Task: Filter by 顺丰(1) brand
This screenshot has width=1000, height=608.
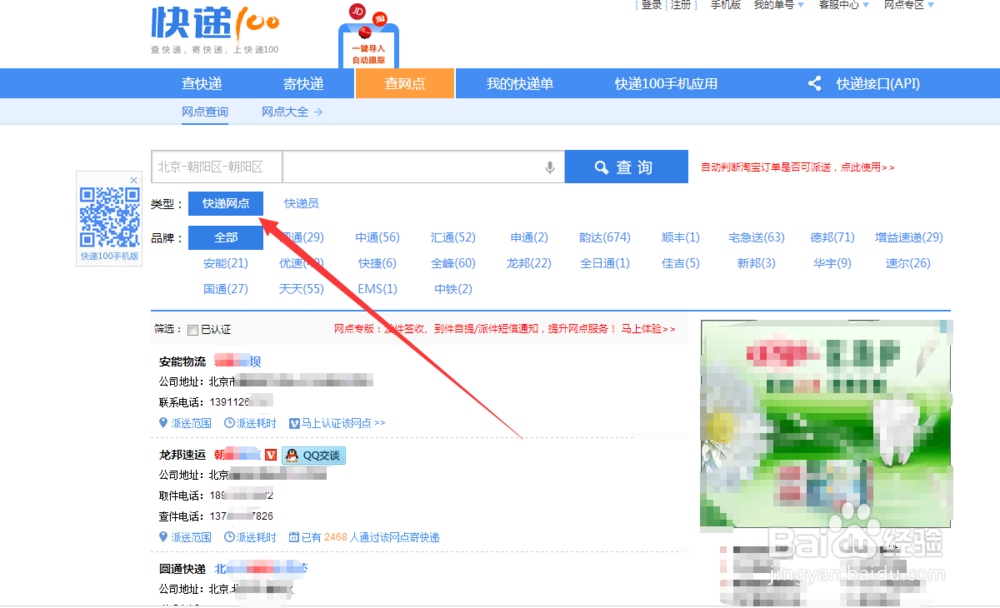Action: pos(680,237)
